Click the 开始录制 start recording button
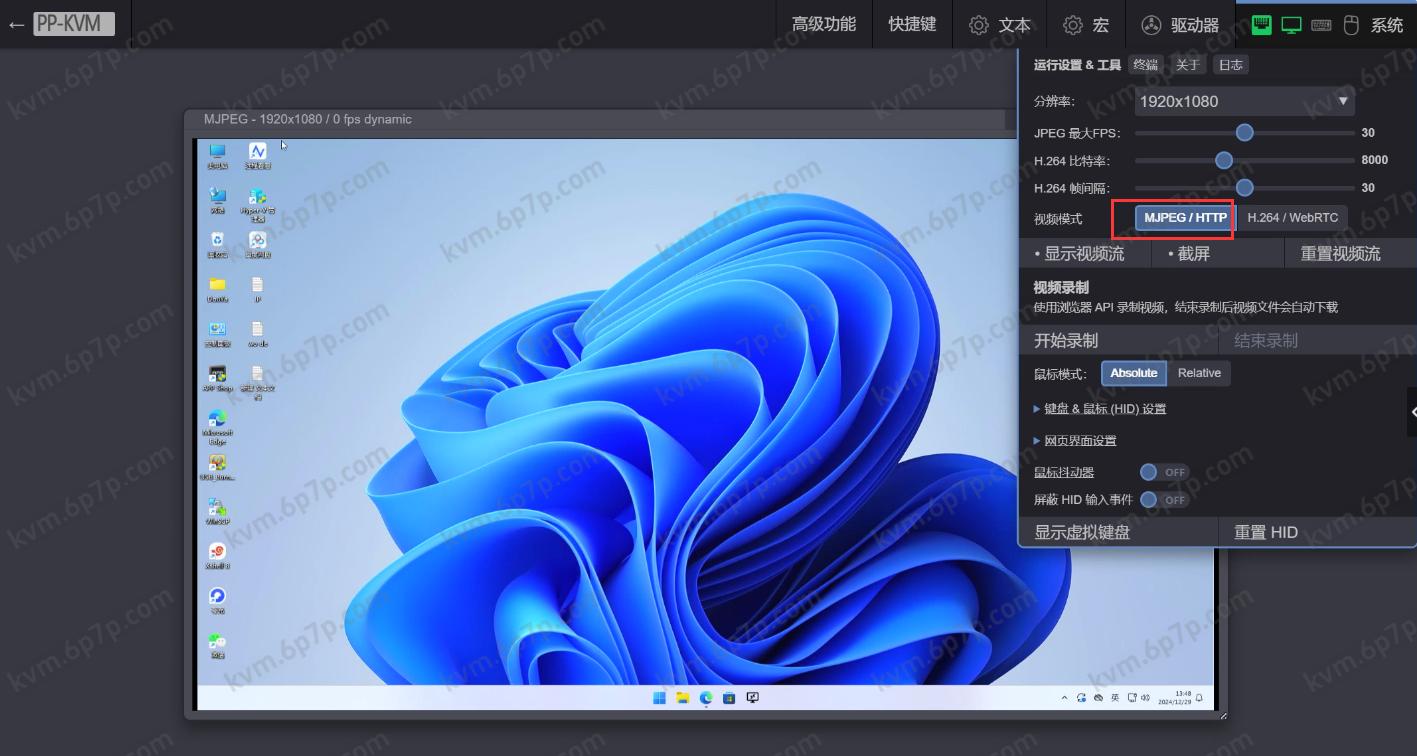 click(1066, 341)
